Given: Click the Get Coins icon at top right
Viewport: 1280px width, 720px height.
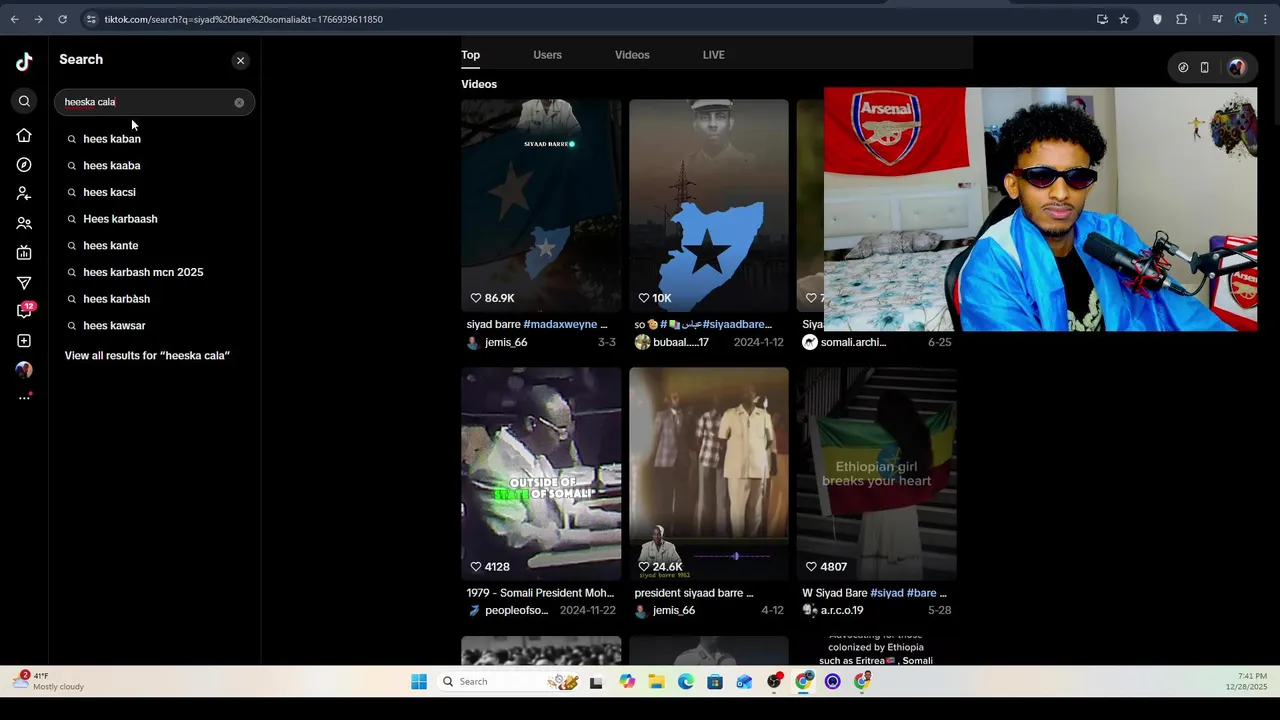Looking at the screenshot, I should pos(1183,68).
